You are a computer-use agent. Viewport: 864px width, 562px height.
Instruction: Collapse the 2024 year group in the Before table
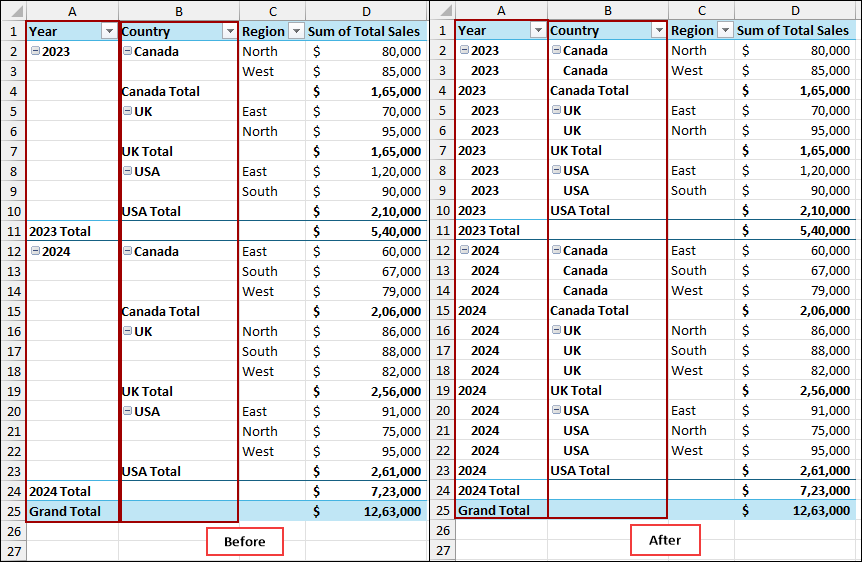coord(35,251)
